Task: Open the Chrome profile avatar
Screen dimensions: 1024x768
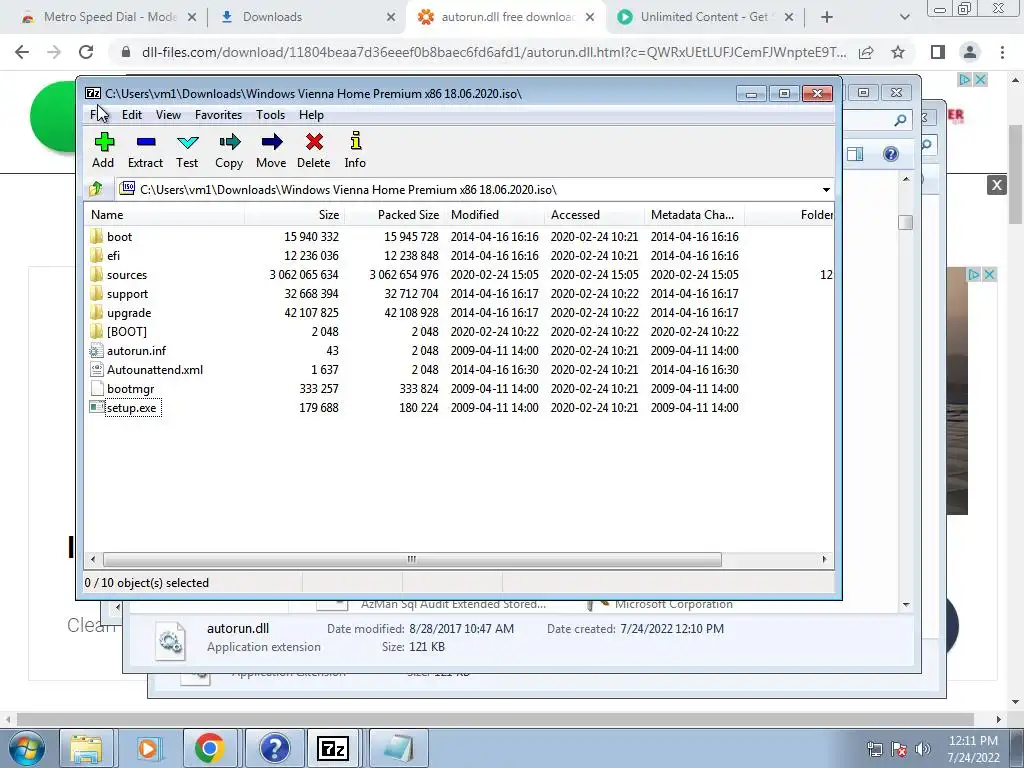Action: pos(970,52)
